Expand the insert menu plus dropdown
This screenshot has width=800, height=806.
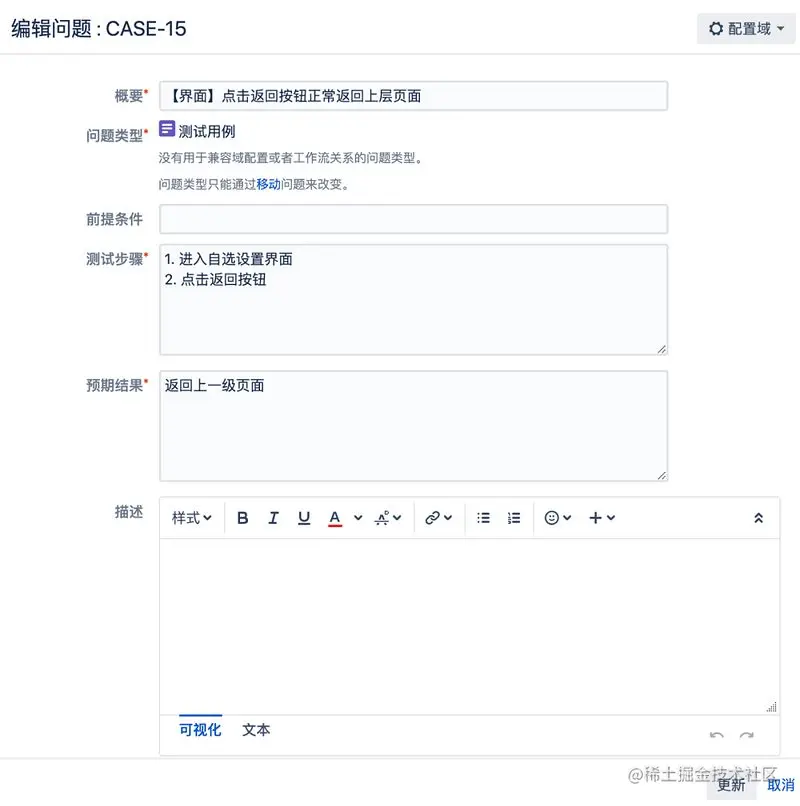pyautogui.click(x=597, y=517)
